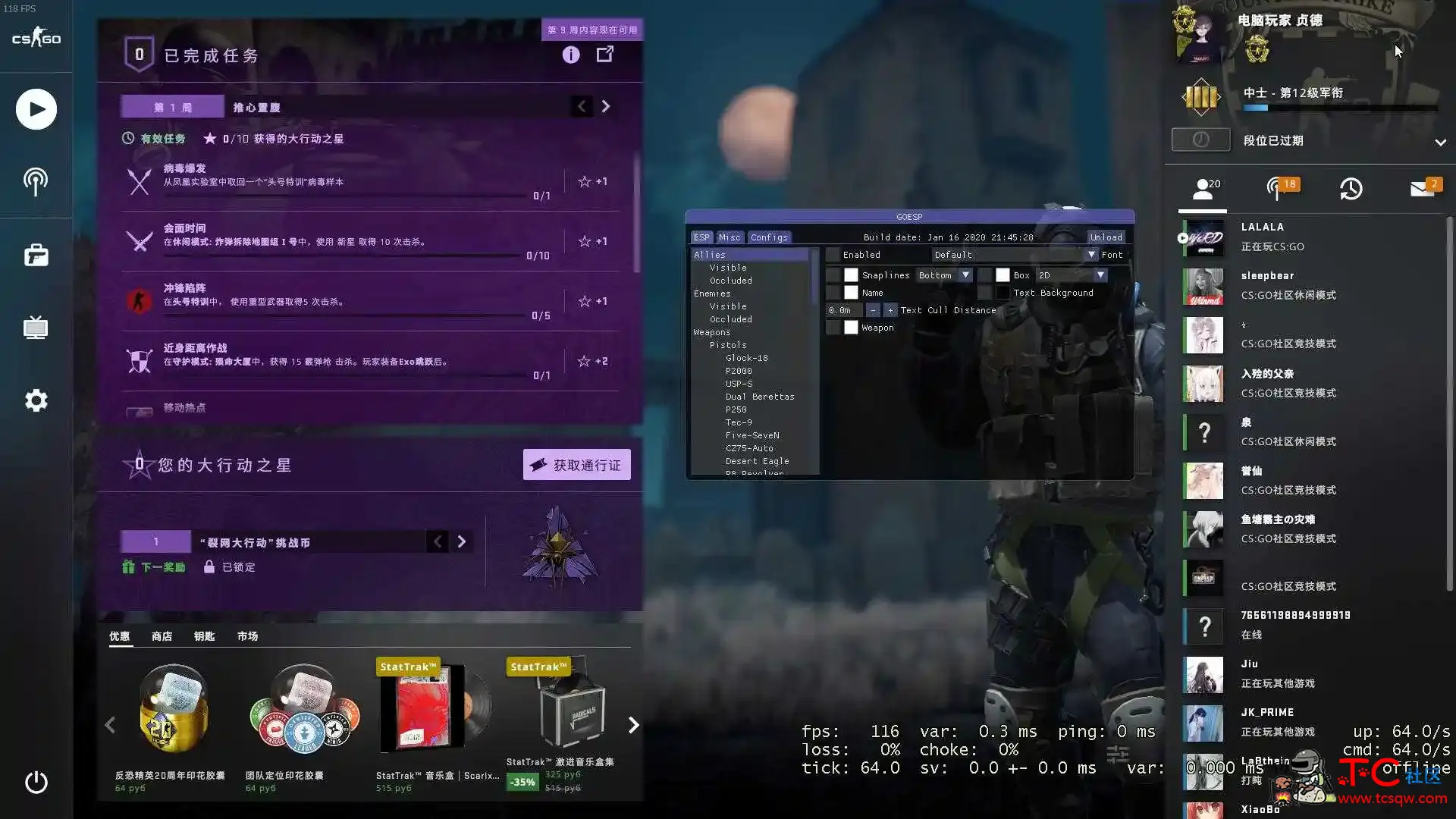1456x819 pixels.
Task: Open the black Text Background color swatch
Action: (x=1003, y=293)
